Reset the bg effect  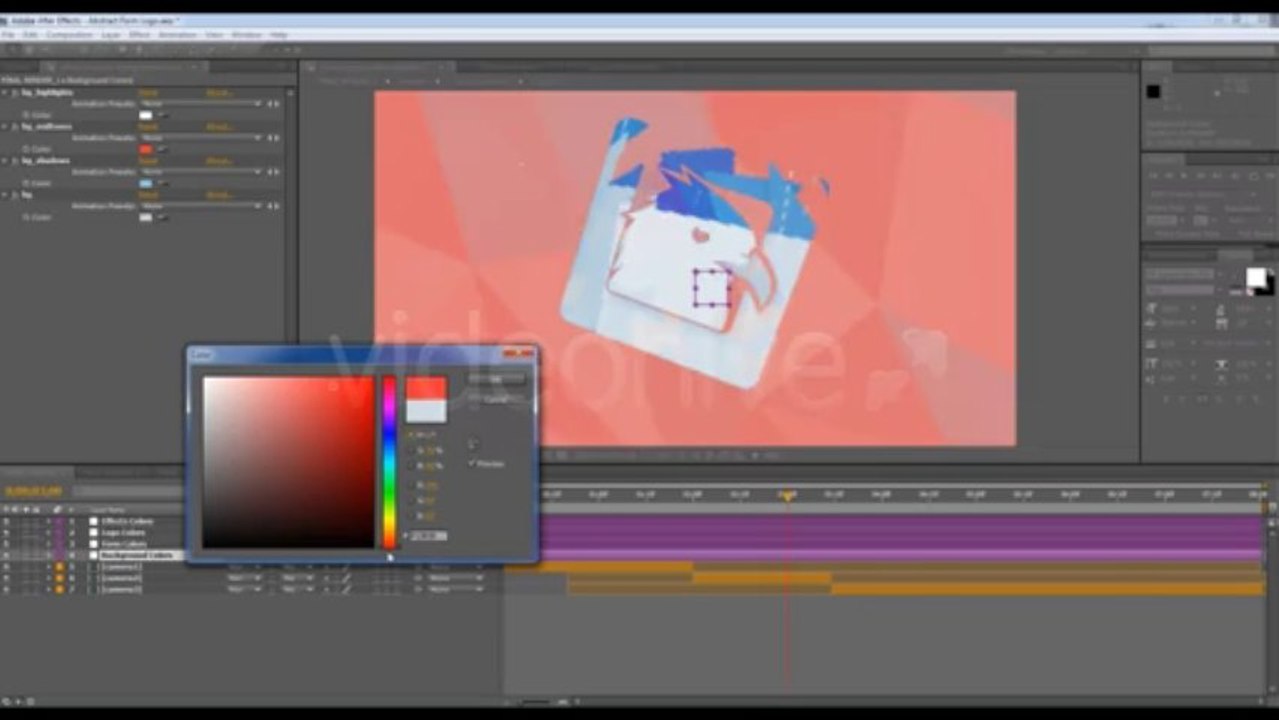tap(148, 195)
